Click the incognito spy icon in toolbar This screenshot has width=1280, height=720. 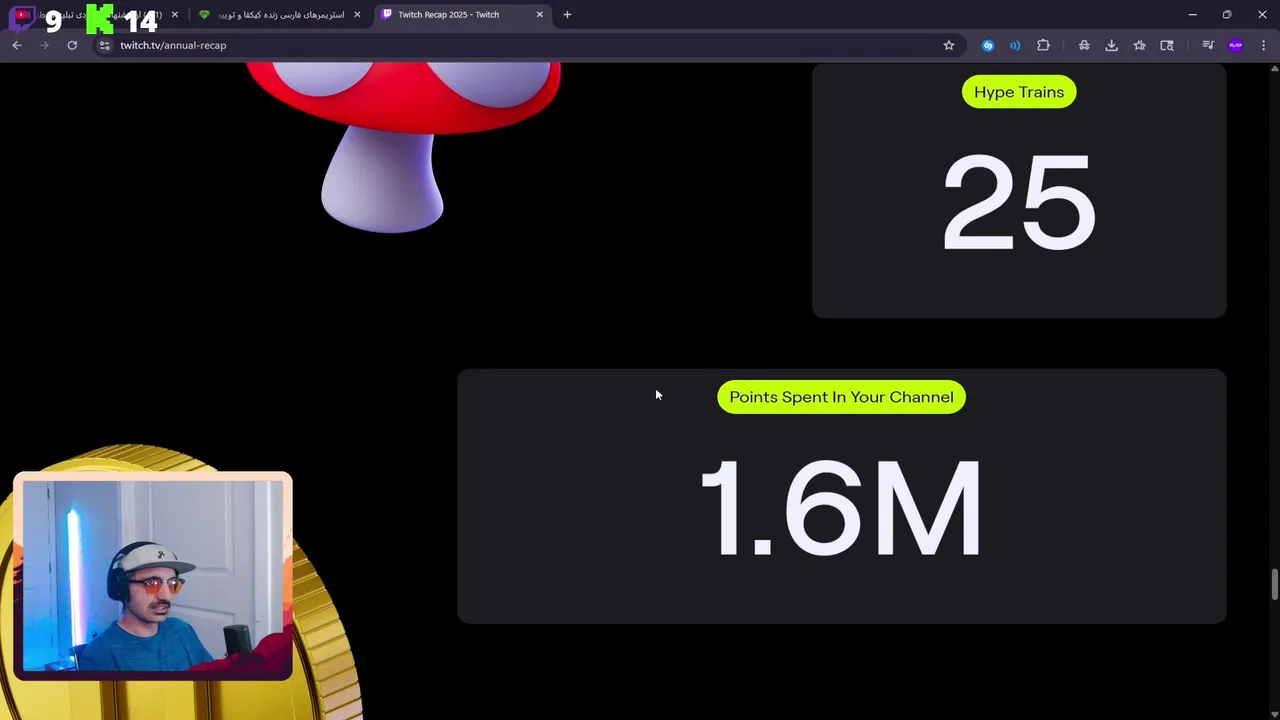[x=1084, y=45]
